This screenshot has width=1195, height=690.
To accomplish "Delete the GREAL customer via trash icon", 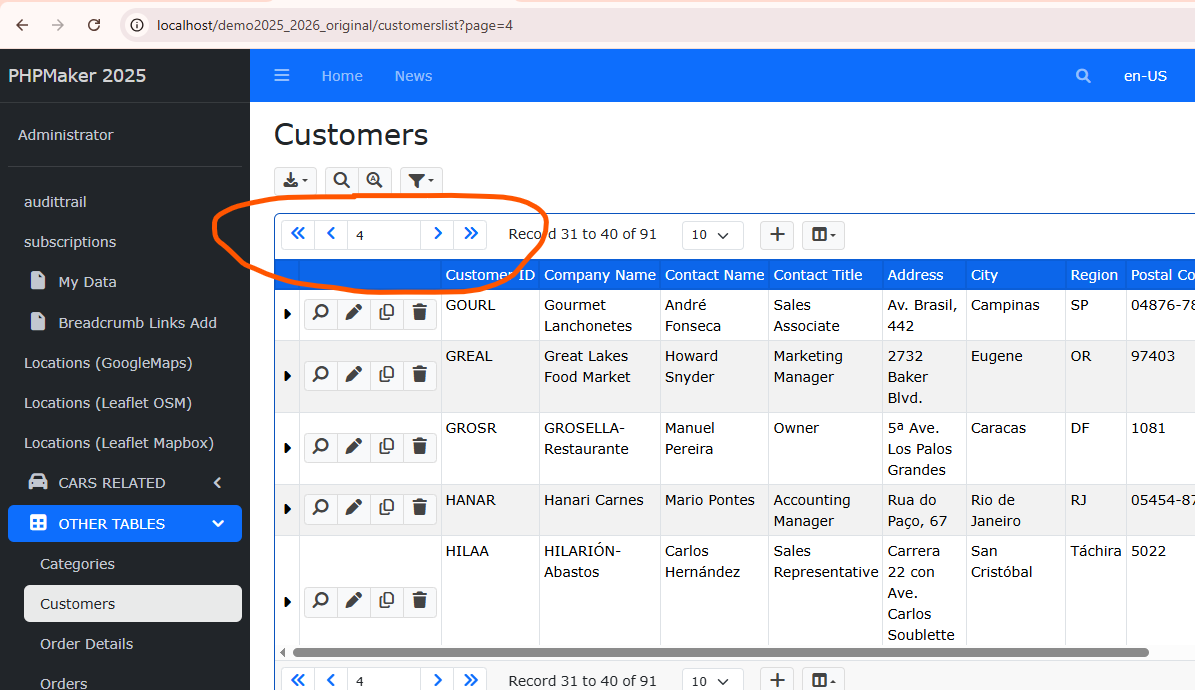I will click(420, 375).
